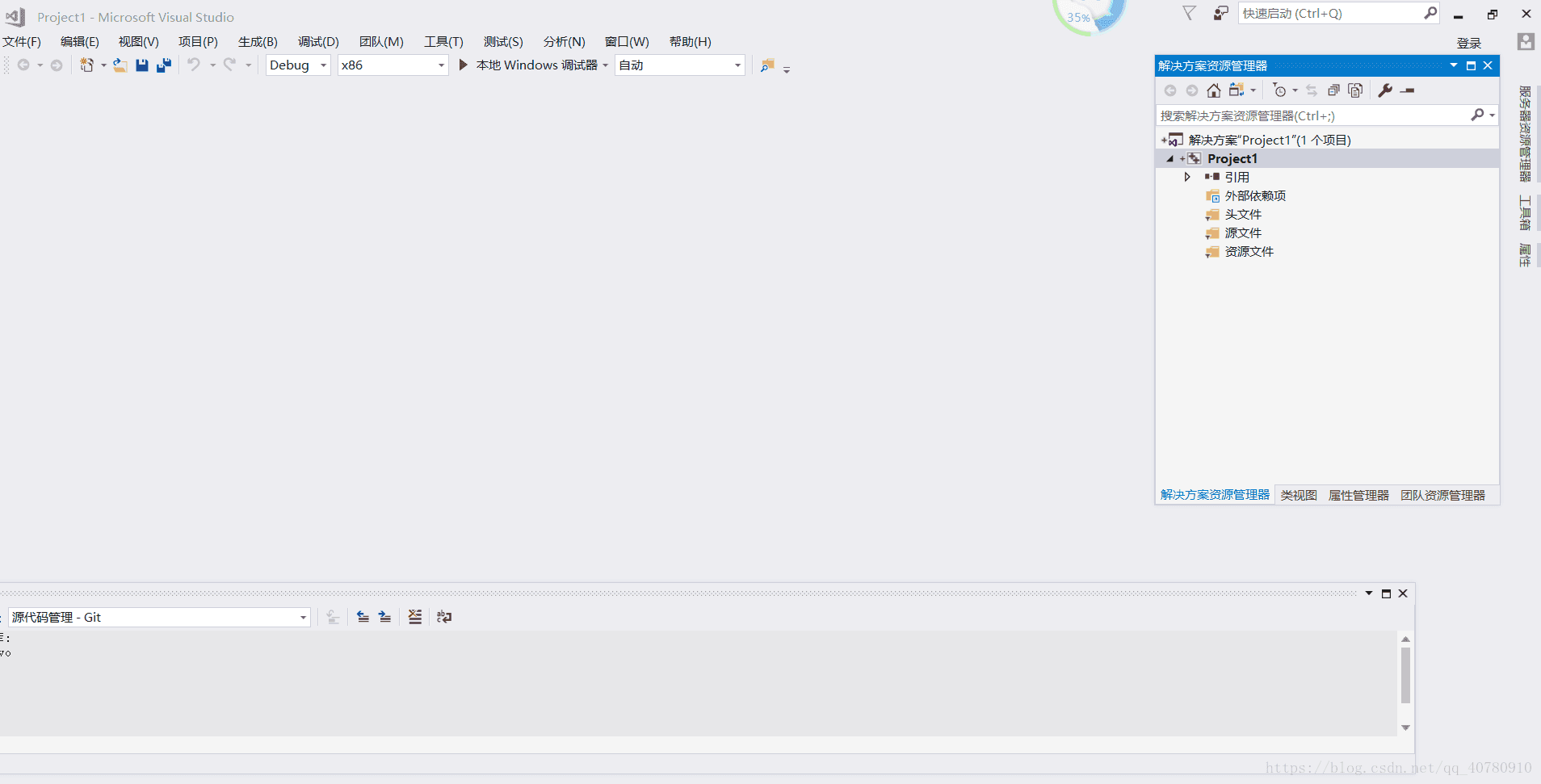Click the Redo arrow icon
The width and height of the screenshot is (1541, 784).
[230, 65]
